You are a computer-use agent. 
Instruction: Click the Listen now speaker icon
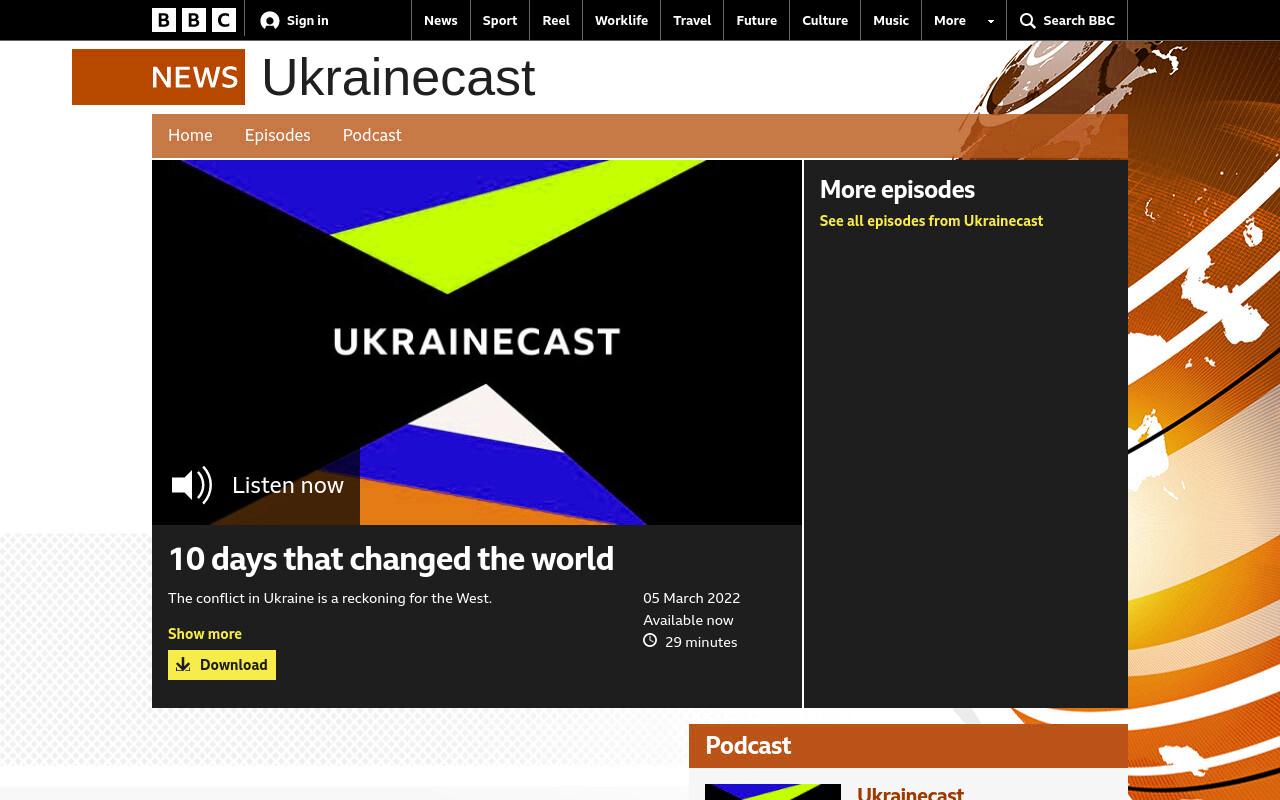192,485
